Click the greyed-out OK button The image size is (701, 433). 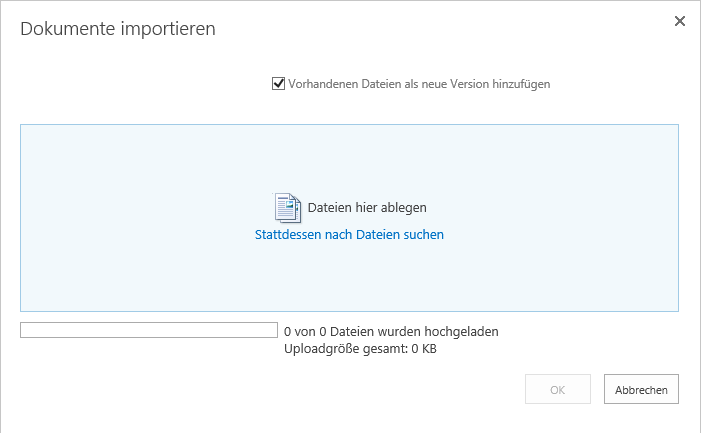(557, 389)
